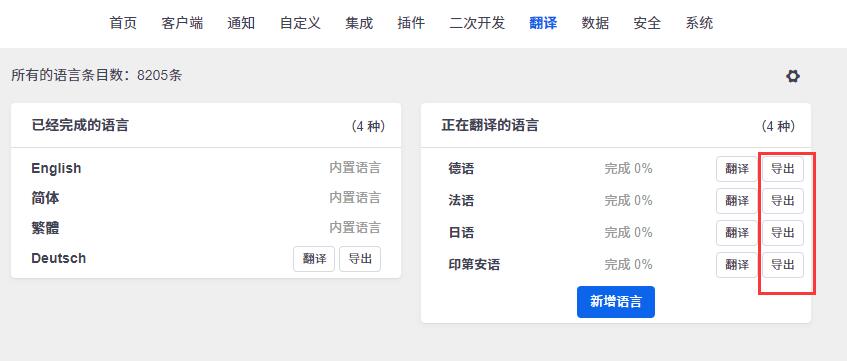Click 翻译 for 印第安语
The width and height of the screenshot is (847, 361).
pyautogui.click(x=737, y=265)
